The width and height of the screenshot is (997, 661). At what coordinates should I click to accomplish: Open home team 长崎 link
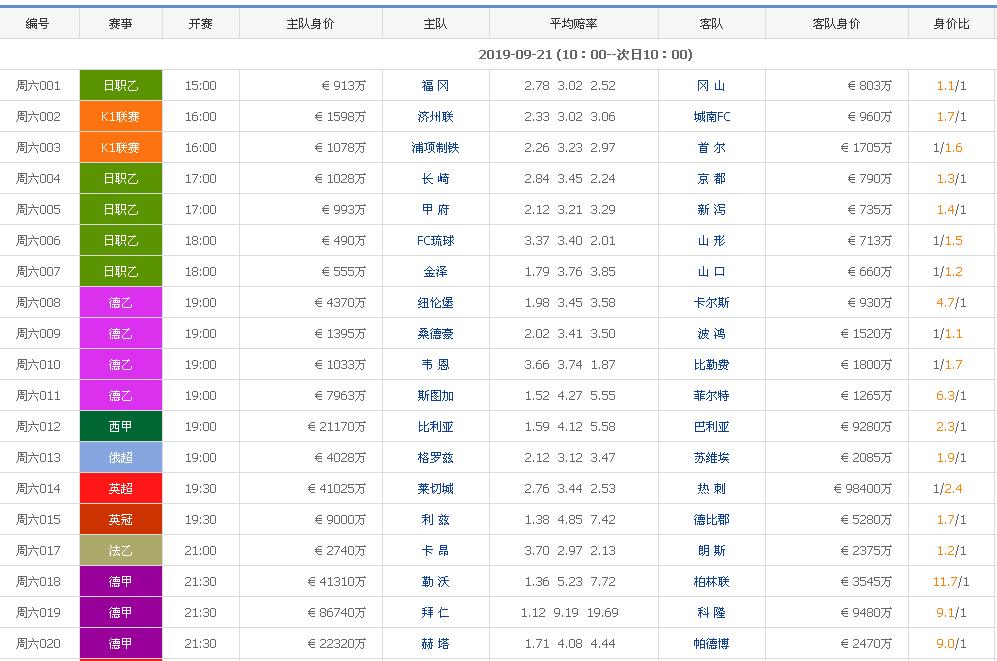[x=435, y=179]
